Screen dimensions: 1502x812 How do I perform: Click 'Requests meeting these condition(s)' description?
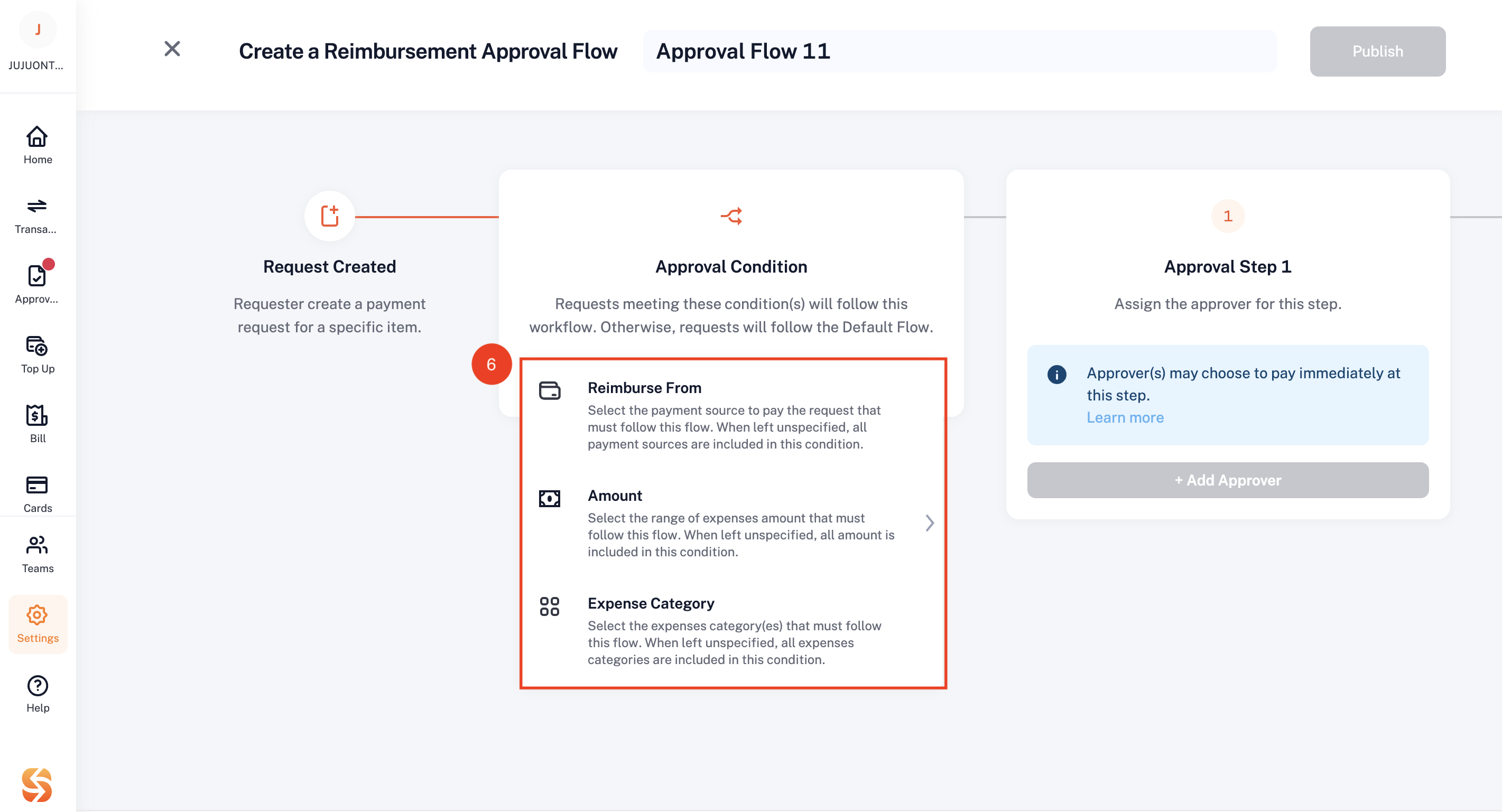[731, 315]
